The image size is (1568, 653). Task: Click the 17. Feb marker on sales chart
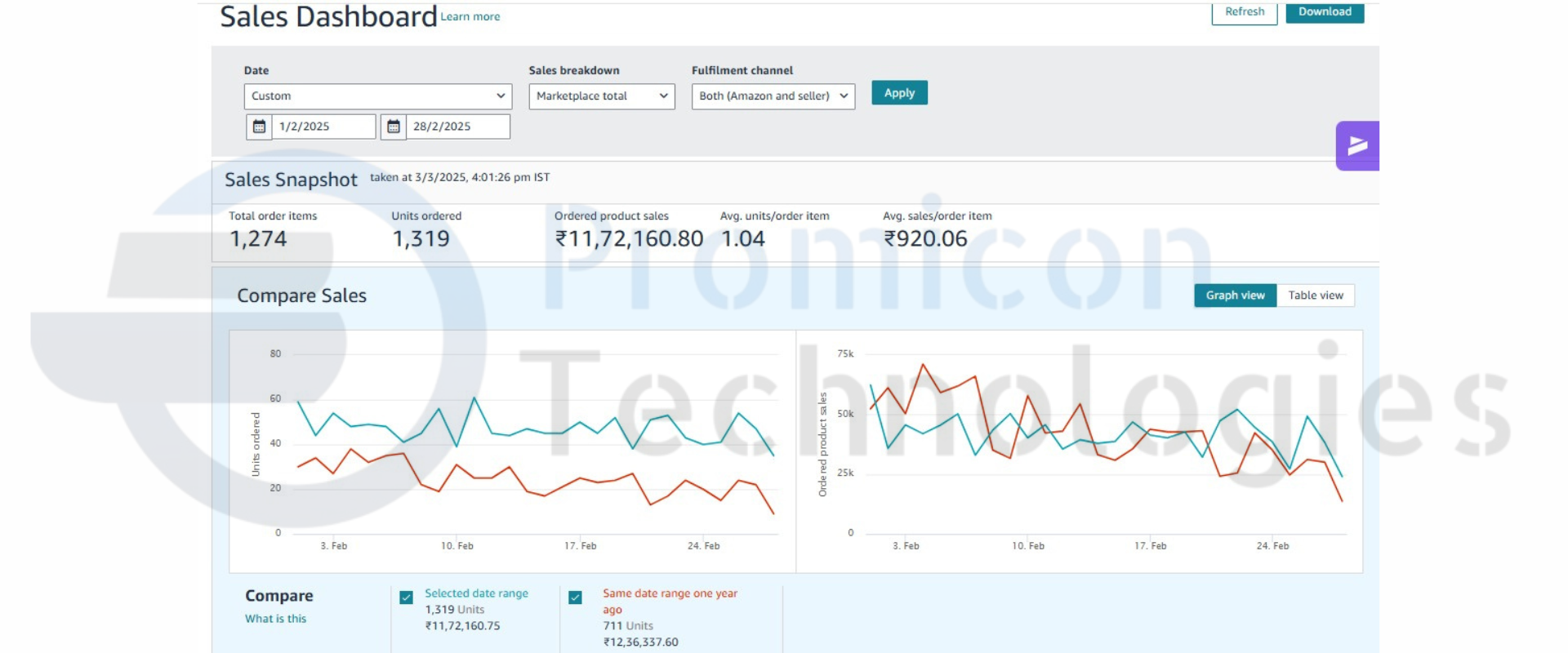1150,545
